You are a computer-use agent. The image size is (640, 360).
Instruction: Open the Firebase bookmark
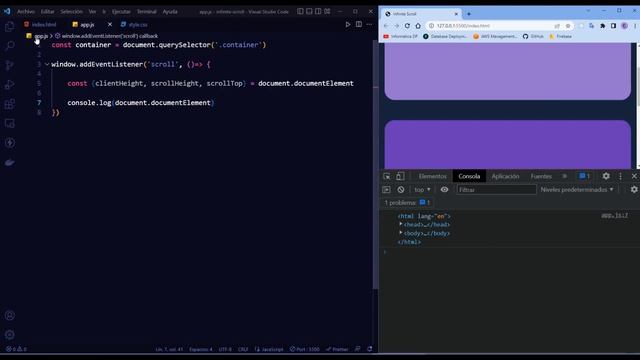[560, 36]
